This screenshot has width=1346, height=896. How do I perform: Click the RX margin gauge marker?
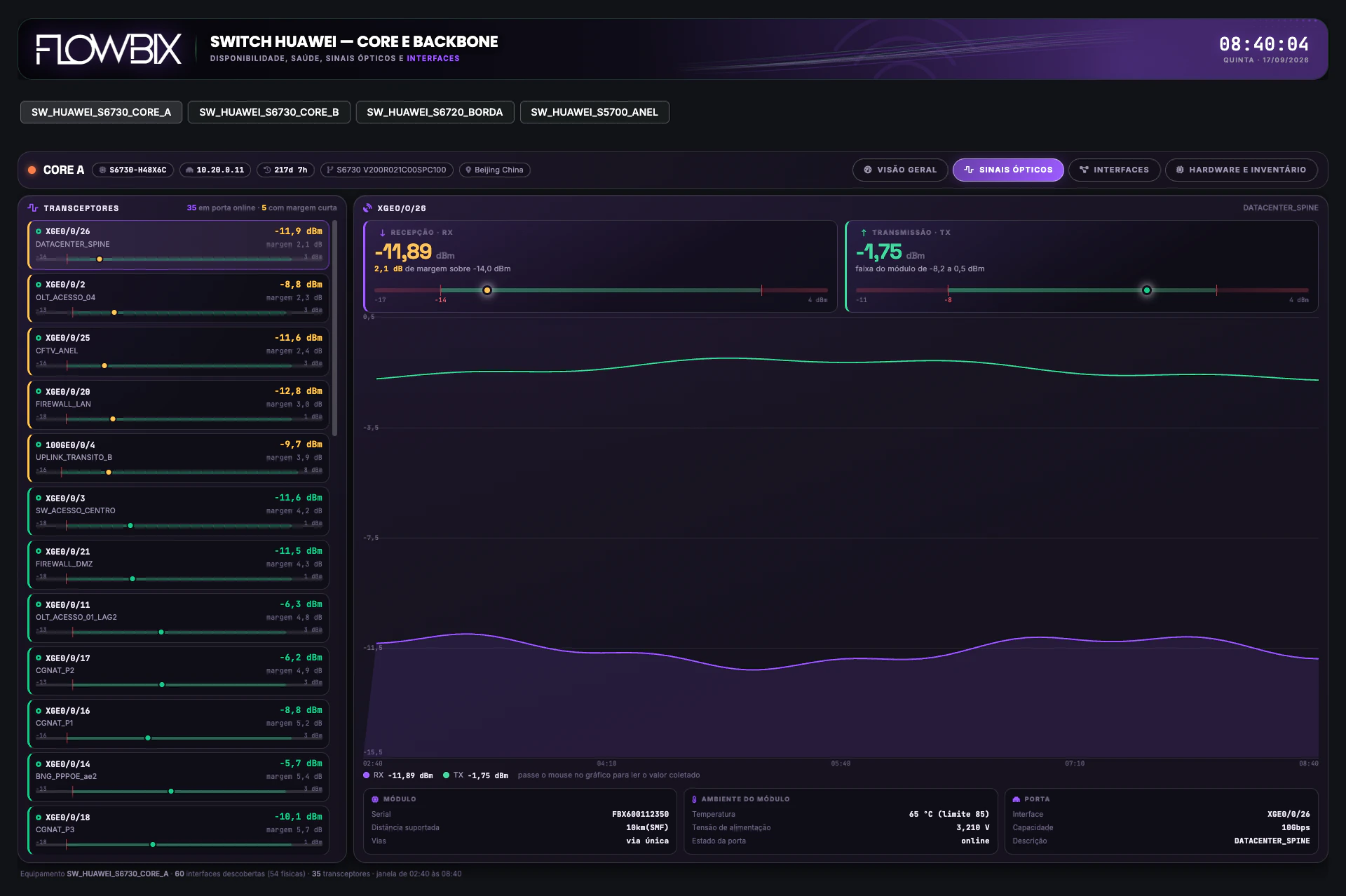click(487, 290)
